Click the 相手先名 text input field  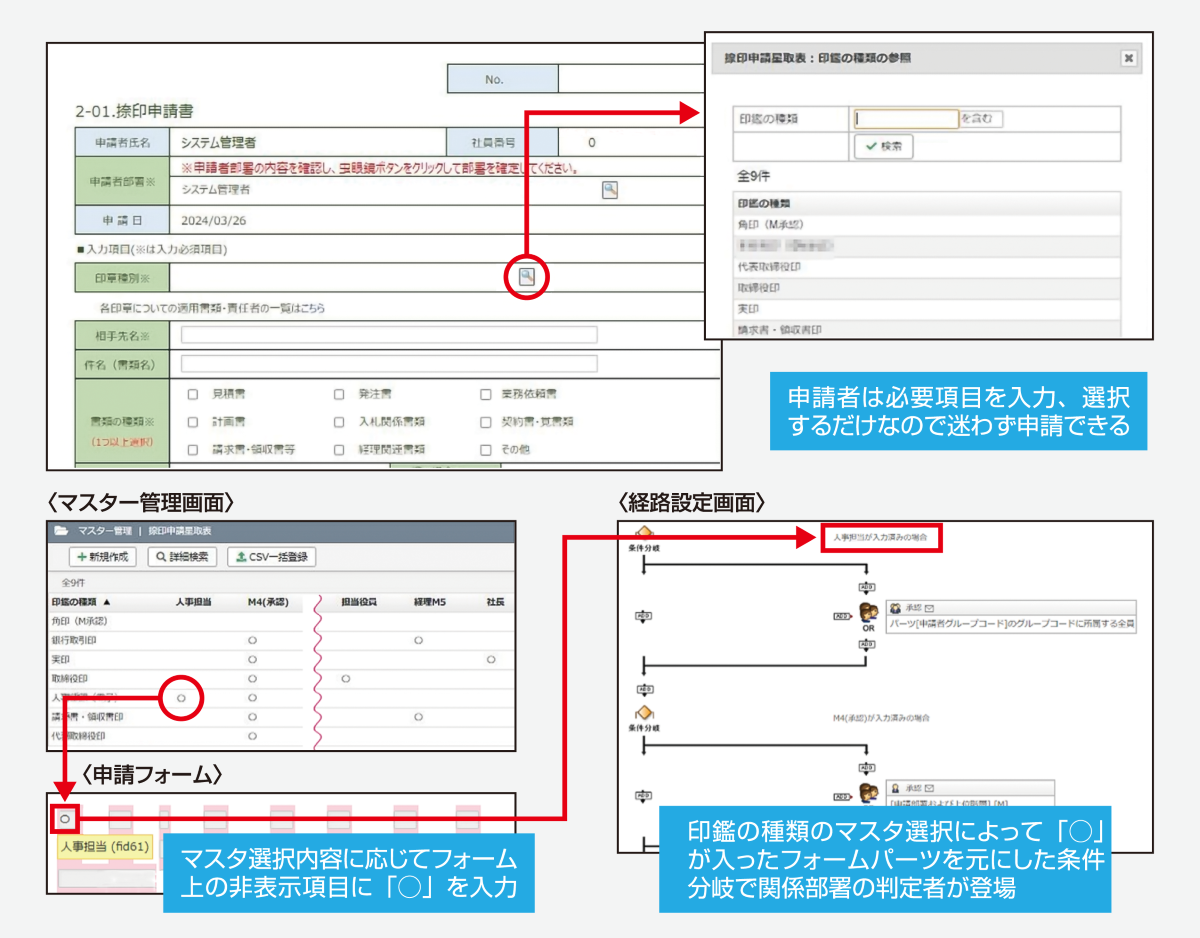coord(388,335)
